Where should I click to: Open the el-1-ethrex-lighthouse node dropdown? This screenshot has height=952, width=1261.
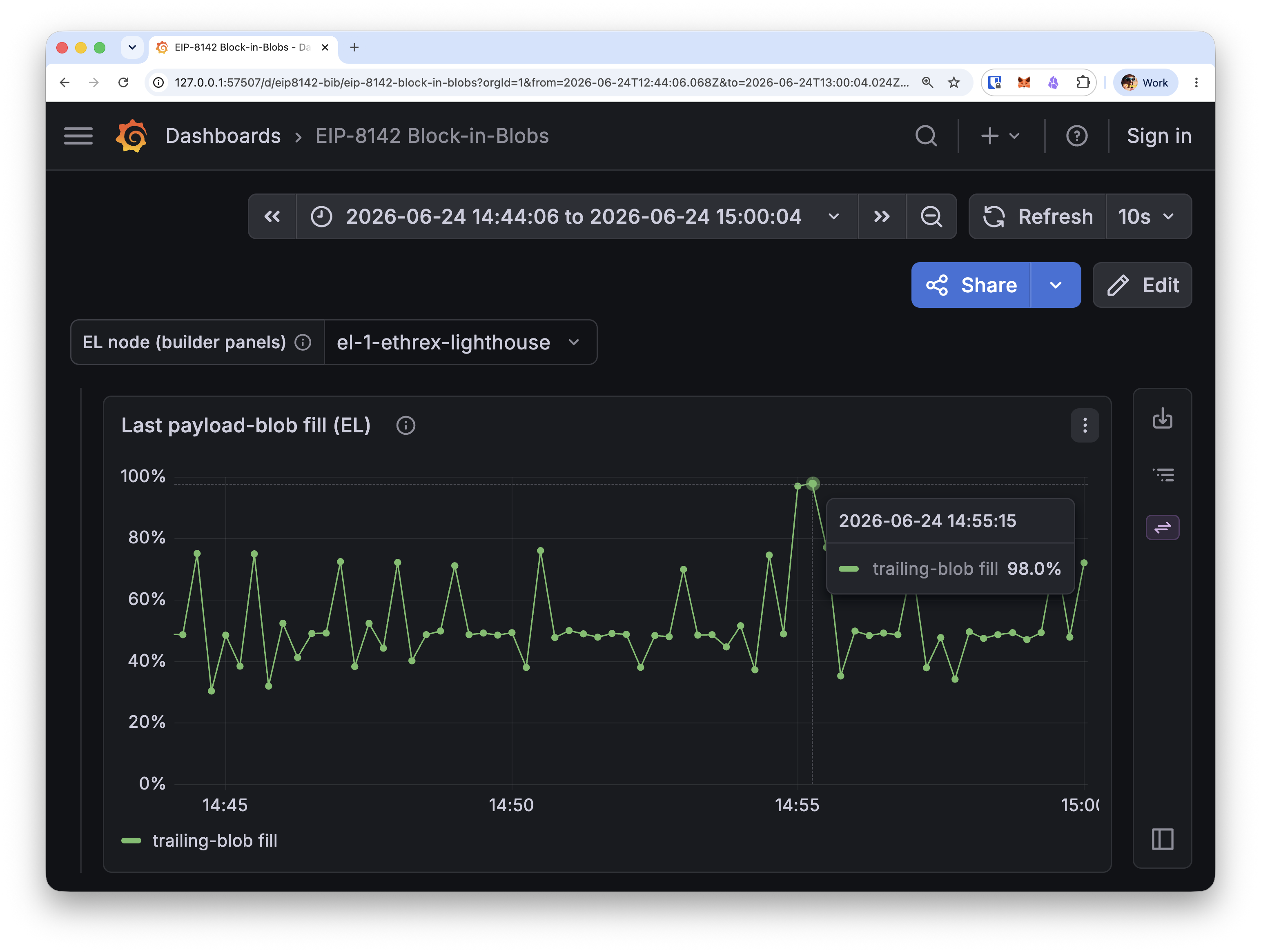pyautogui.click(x=460, y=342)
